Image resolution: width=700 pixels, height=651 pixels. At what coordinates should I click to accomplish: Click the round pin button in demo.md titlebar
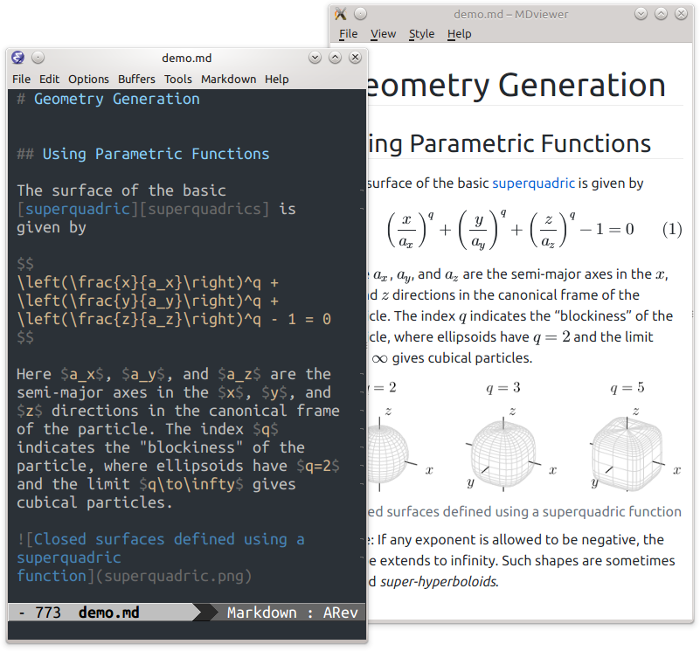coord(38,58)
